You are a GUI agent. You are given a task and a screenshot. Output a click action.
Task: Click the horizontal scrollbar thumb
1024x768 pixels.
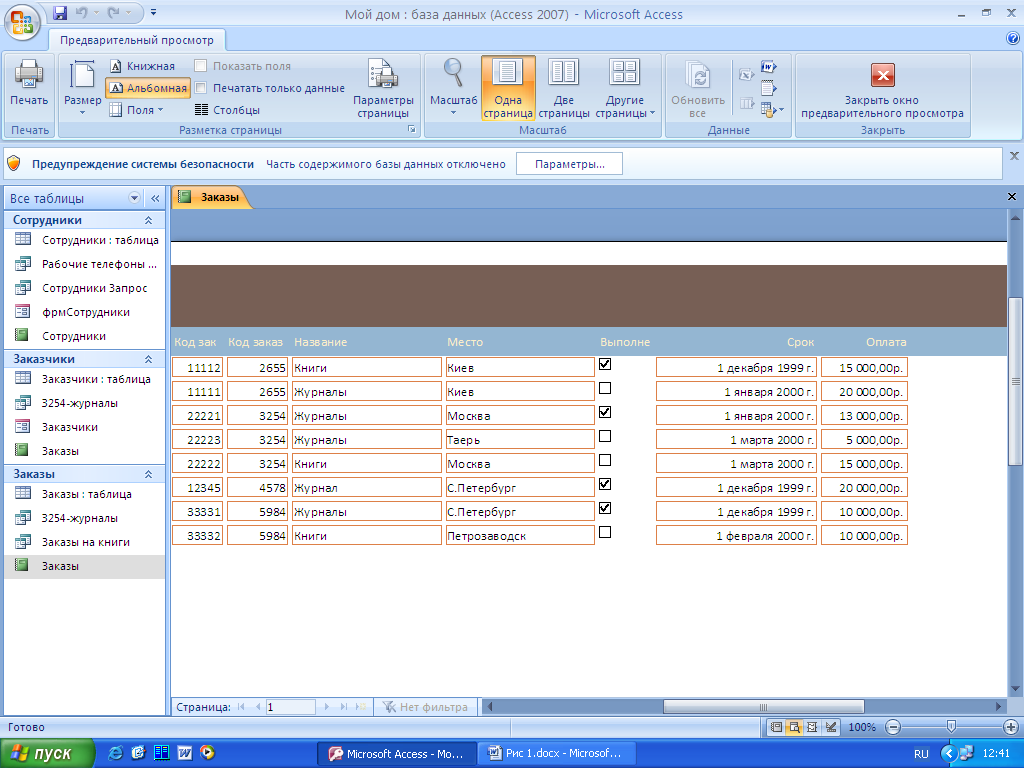[763, 707]
